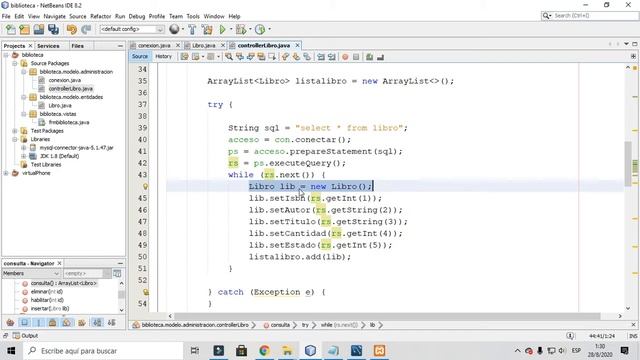The height and width of the screenshot is (360, 640).
Task: Open the Tools menu
Action: [x=193, y=16]
